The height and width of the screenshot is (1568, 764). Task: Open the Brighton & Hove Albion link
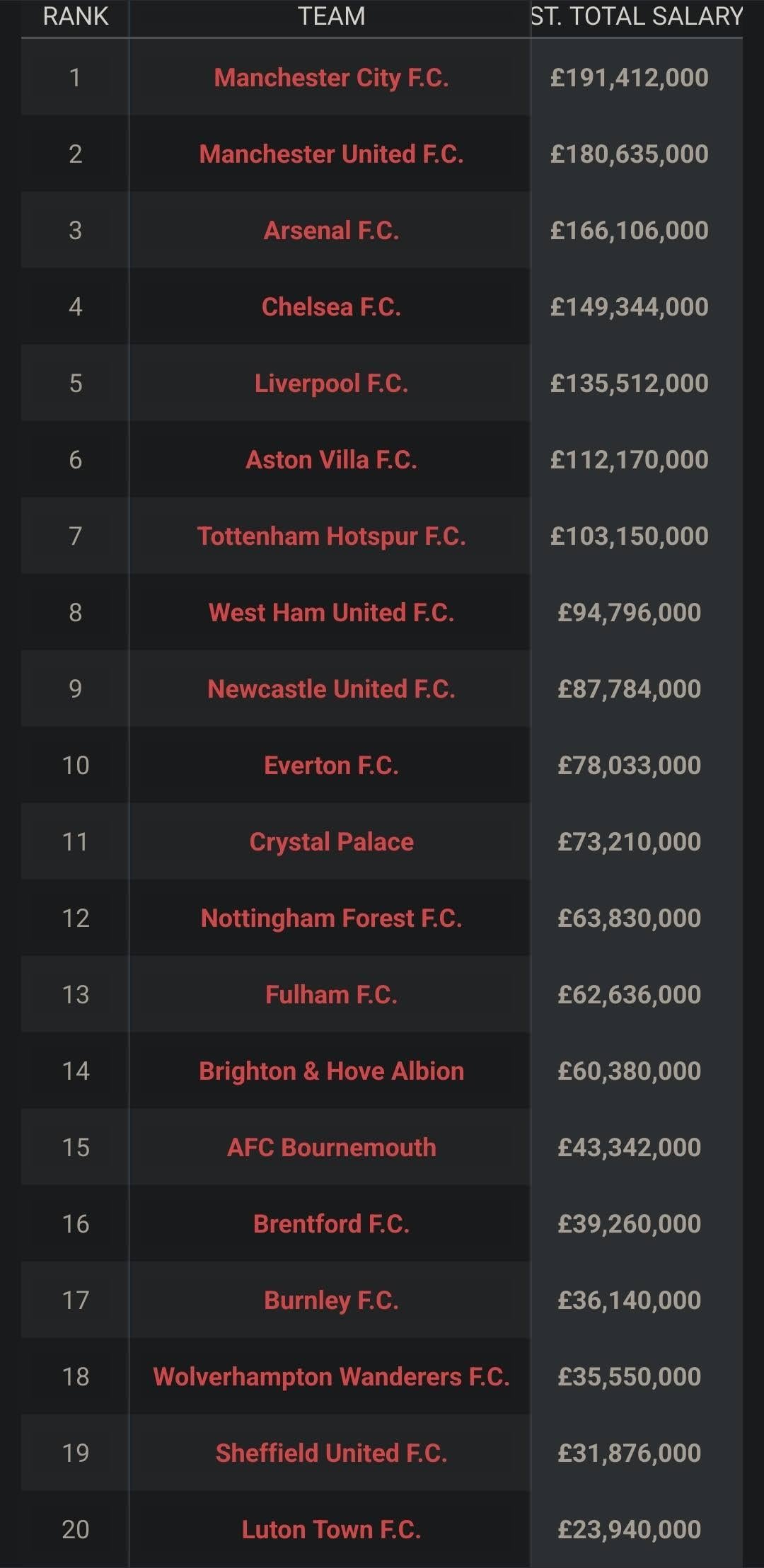[331, 1071]
